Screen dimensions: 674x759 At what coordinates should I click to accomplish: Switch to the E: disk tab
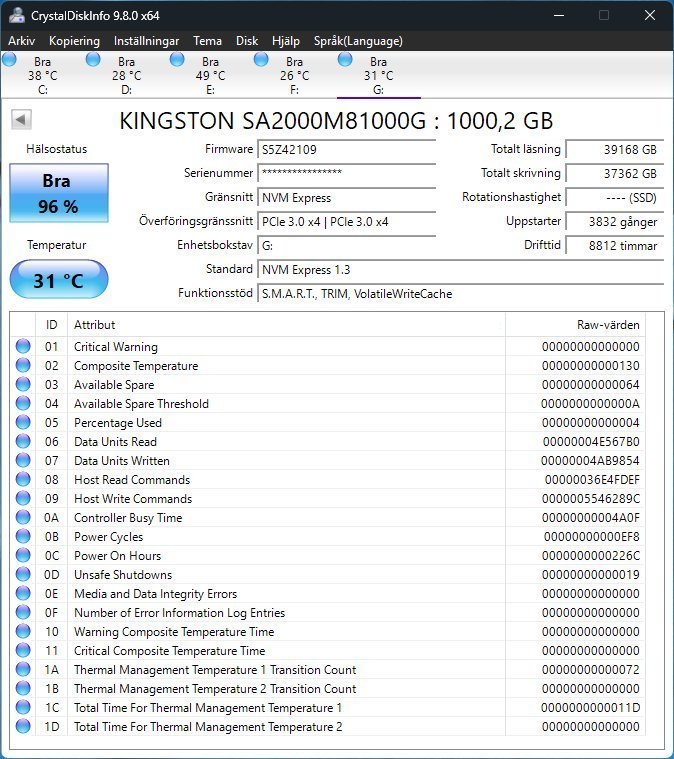click(210, 75)
